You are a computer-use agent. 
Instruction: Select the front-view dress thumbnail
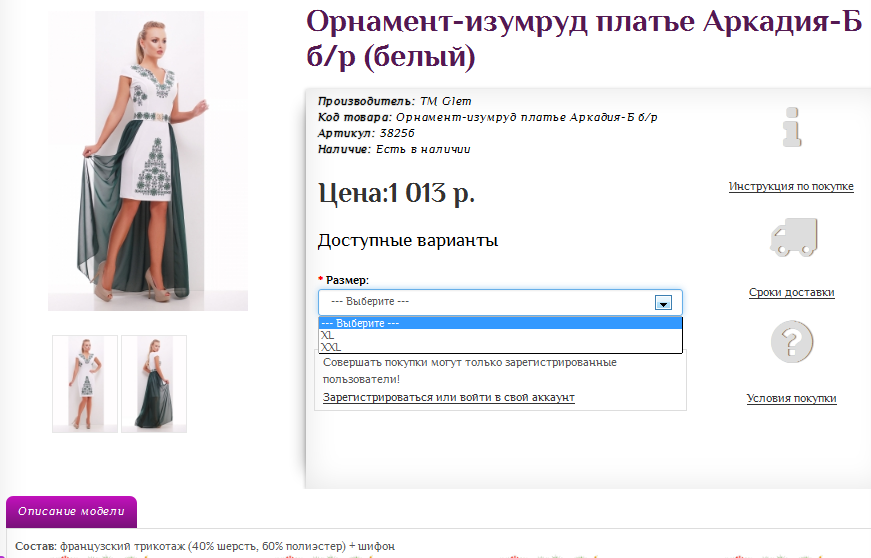coord(85,384)
